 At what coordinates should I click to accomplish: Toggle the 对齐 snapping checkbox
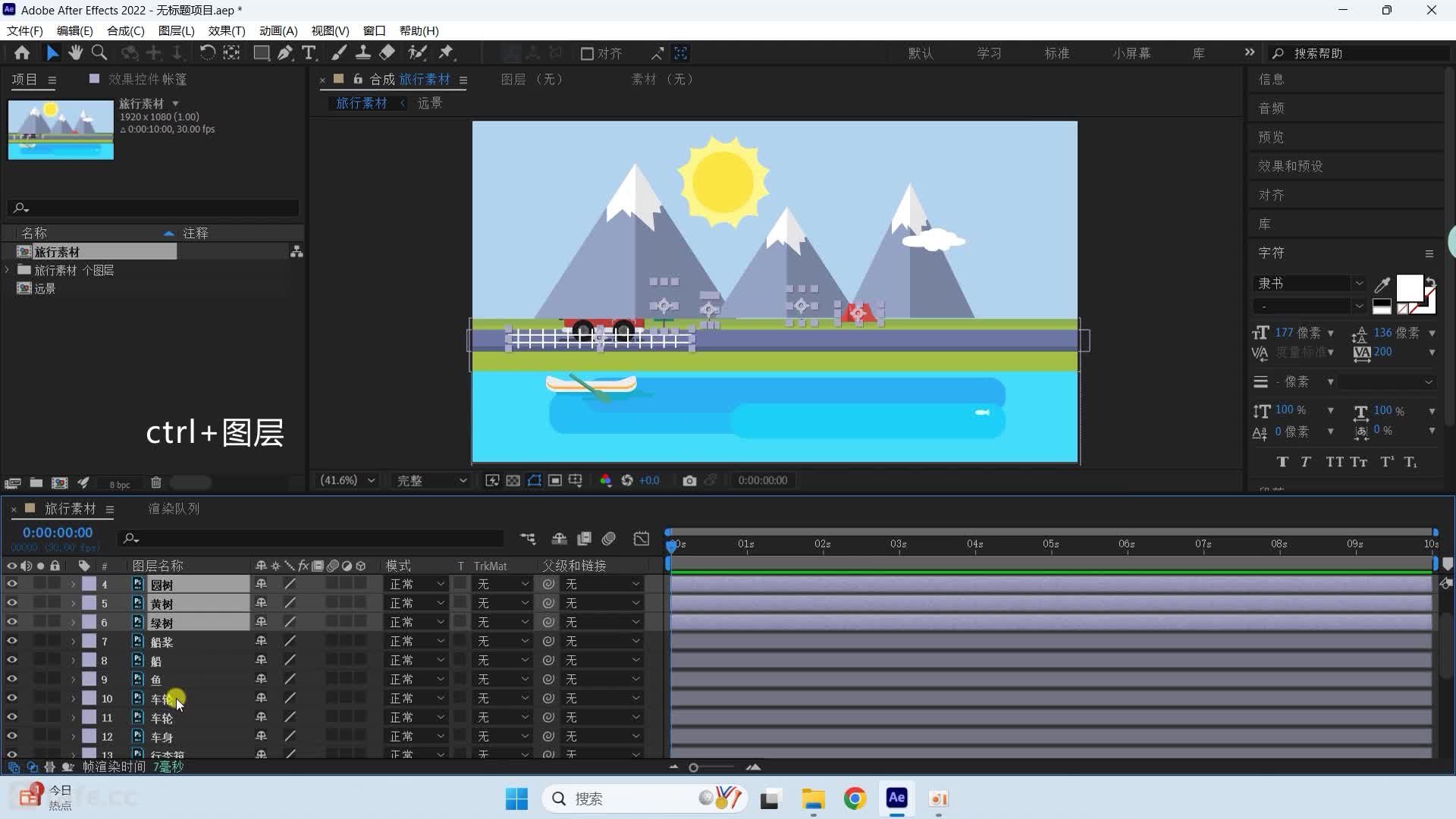(x=587, y=54)
